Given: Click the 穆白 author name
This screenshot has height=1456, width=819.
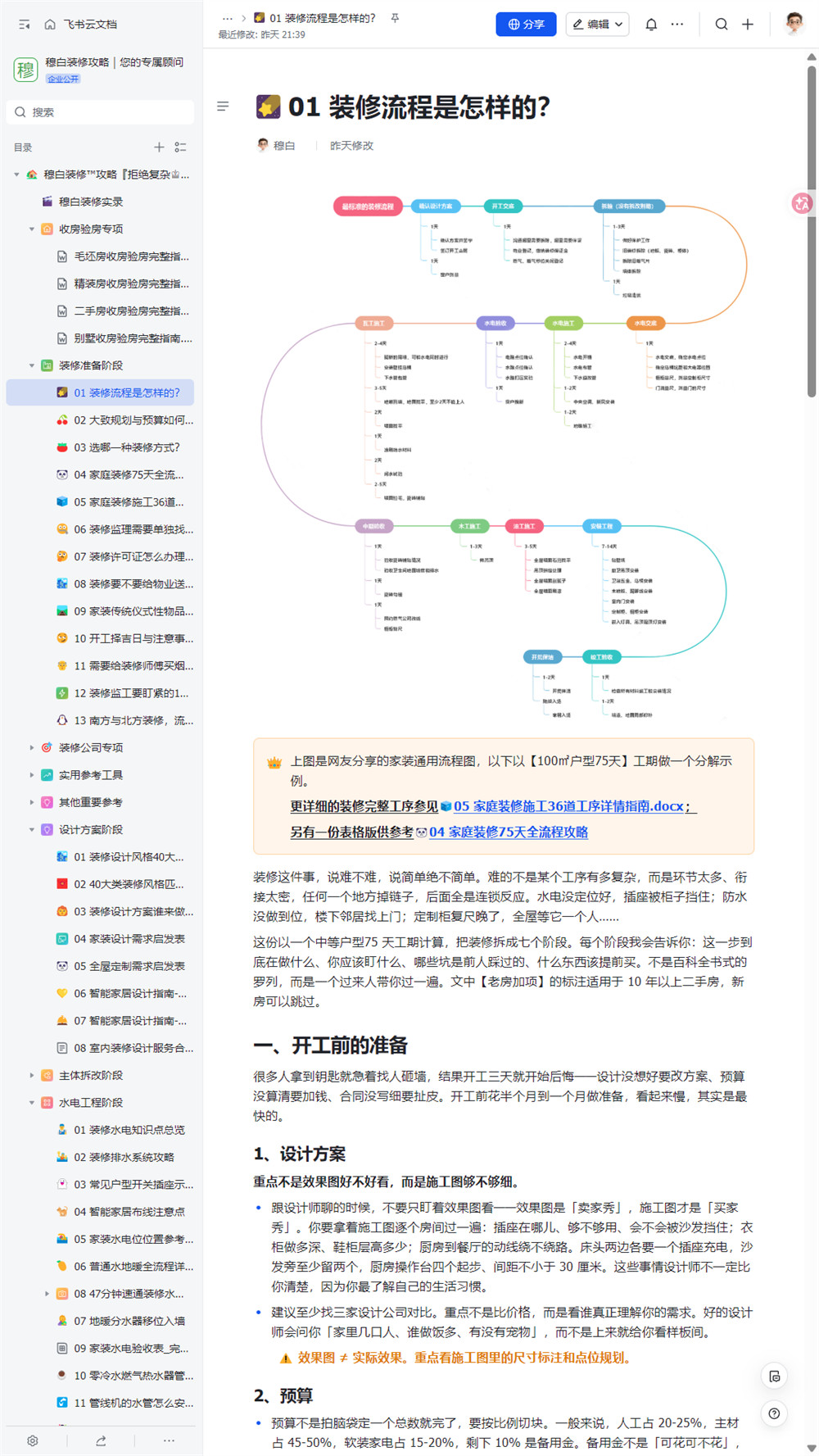Looking at the screenshot, I should click(x=284, y=145).
